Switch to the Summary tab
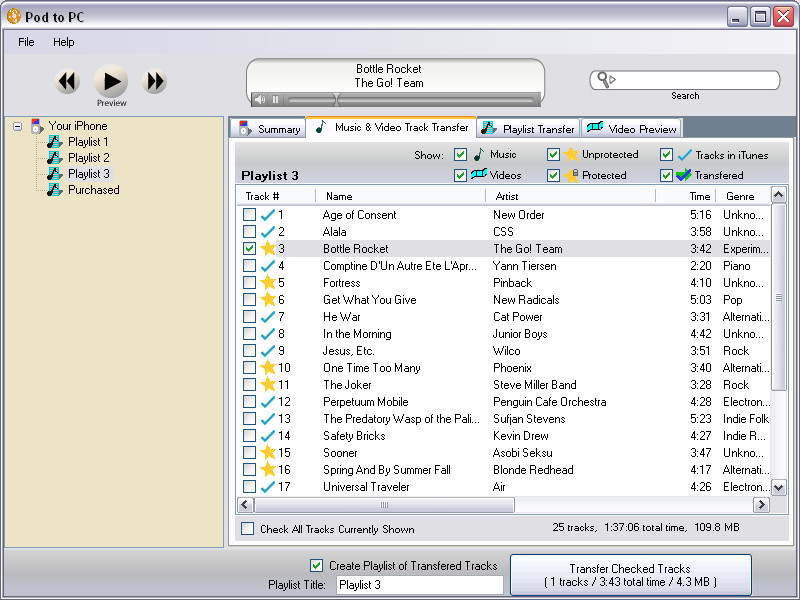This screenshot has height=600, width=800. pos(268,129)
